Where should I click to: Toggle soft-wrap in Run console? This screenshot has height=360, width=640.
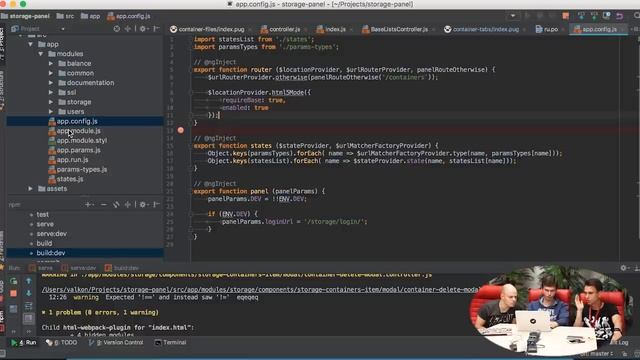[29, 306]
